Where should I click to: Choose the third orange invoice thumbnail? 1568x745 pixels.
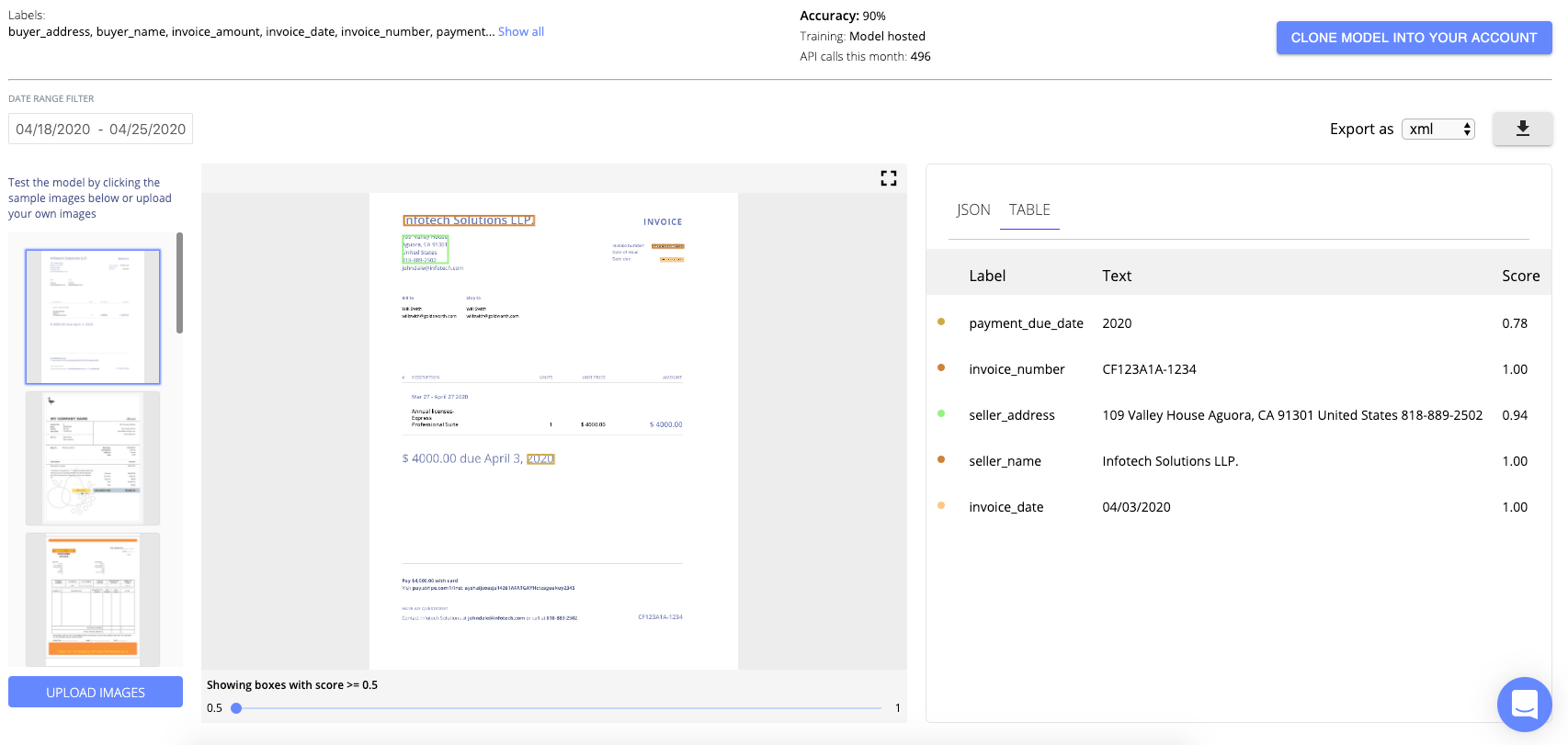click(x=93, y=599)
